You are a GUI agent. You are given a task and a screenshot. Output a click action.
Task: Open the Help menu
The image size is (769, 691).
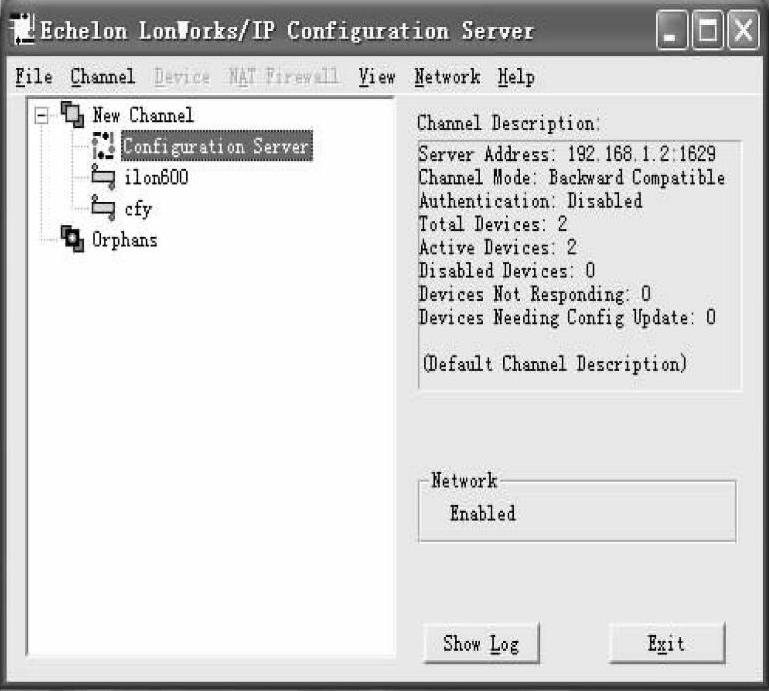pyautogui.click(x=516, y=77)
